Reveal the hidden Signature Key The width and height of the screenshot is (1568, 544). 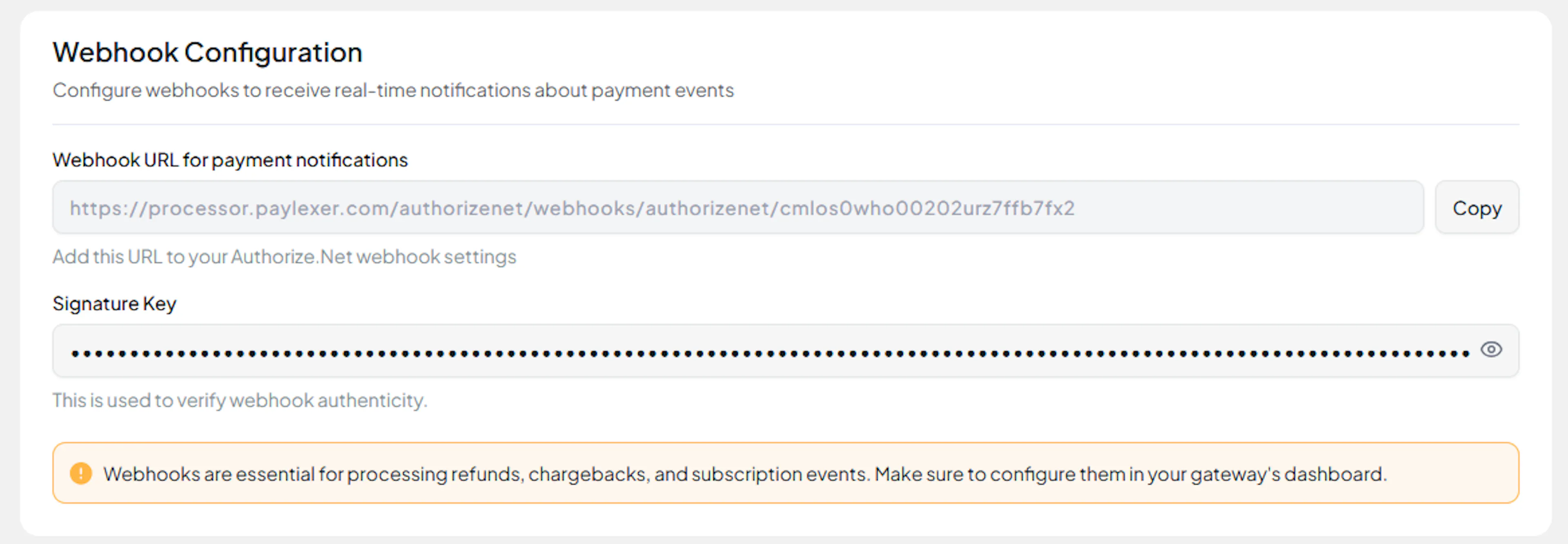tap(1491, 350)
